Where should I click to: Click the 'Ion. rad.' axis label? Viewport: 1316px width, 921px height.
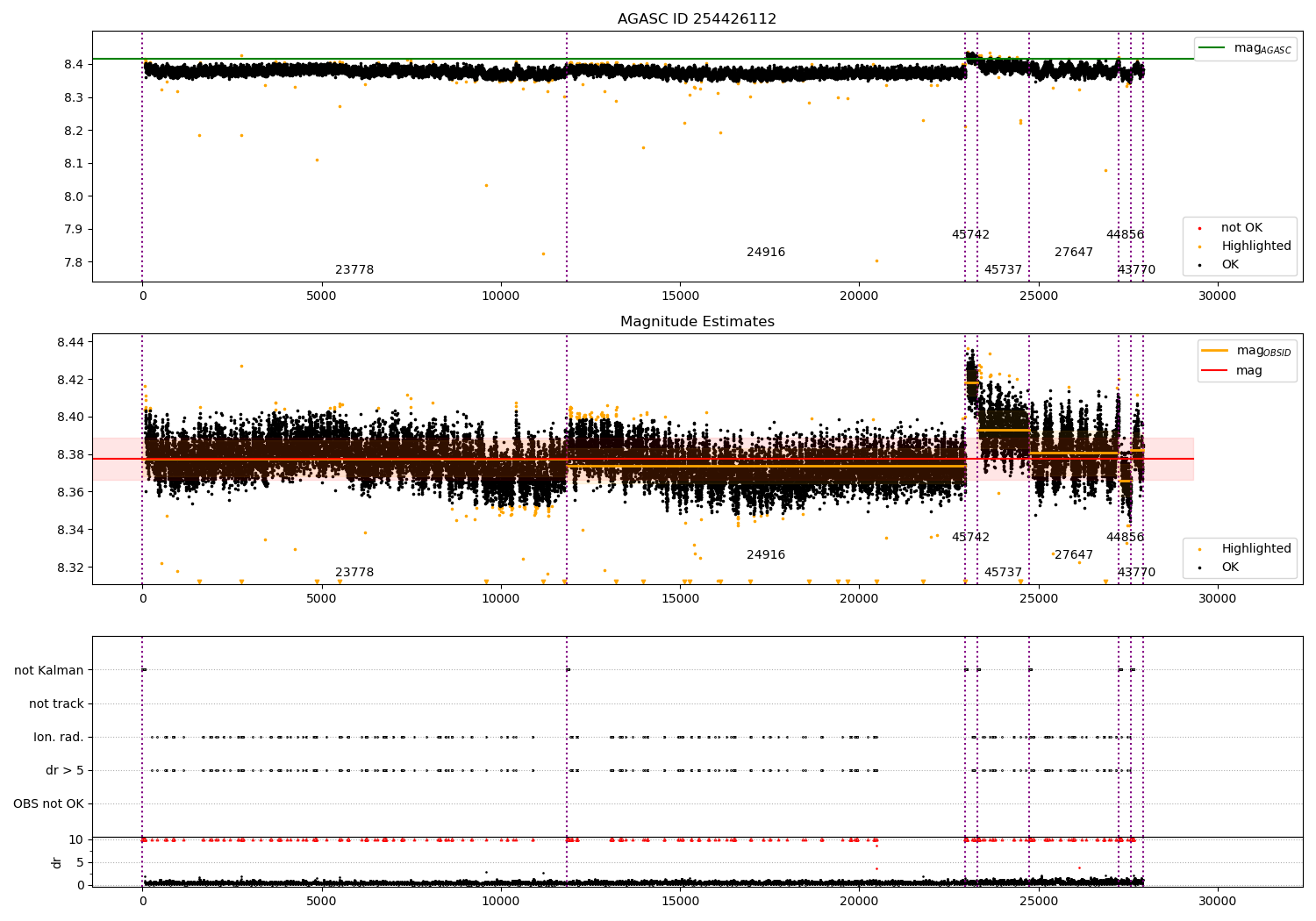[x=59, y=738]
